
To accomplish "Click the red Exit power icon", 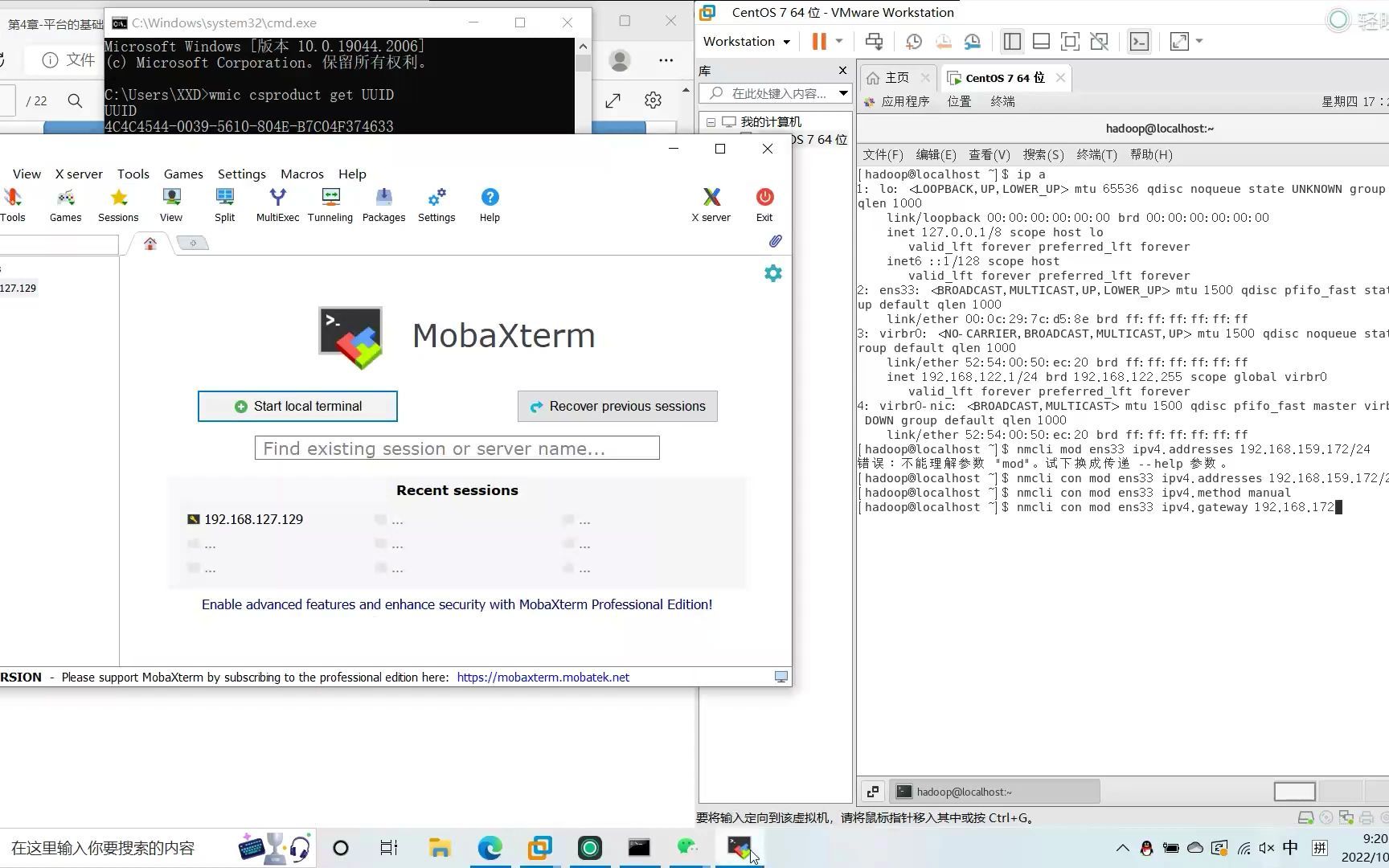I will 764,205.
